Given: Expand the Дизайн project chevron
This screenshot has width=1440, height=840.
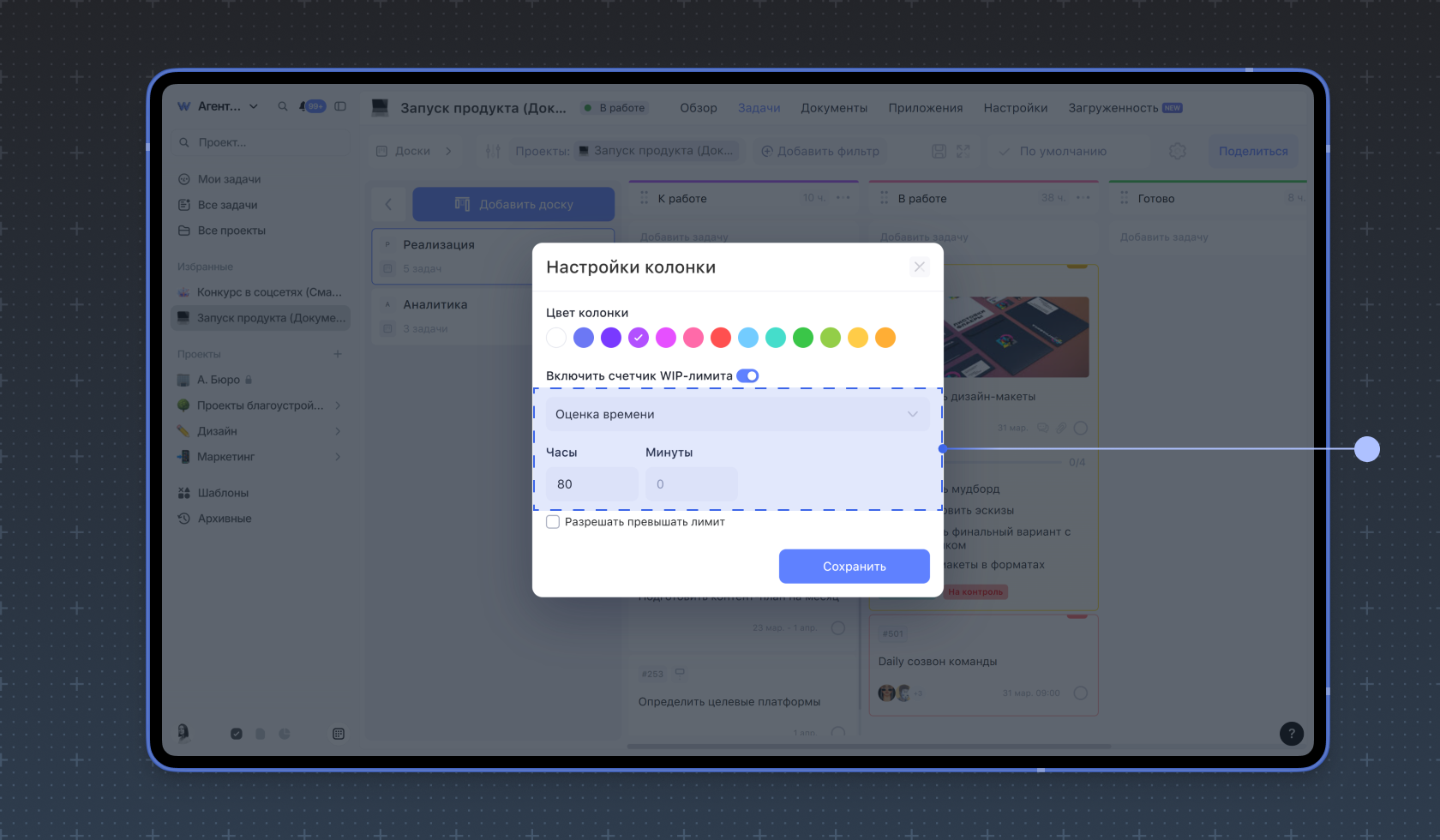Looking at the screenshot, I should (338, 431).
